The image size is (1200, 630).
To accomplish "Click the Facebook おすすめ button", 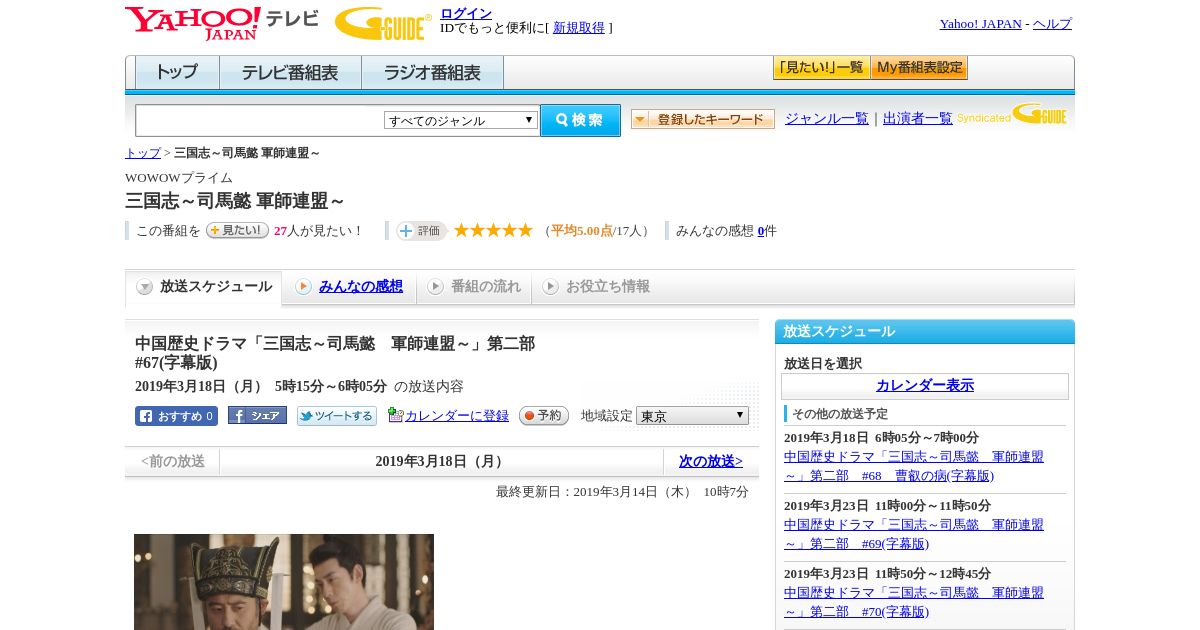I will [176, 416].
